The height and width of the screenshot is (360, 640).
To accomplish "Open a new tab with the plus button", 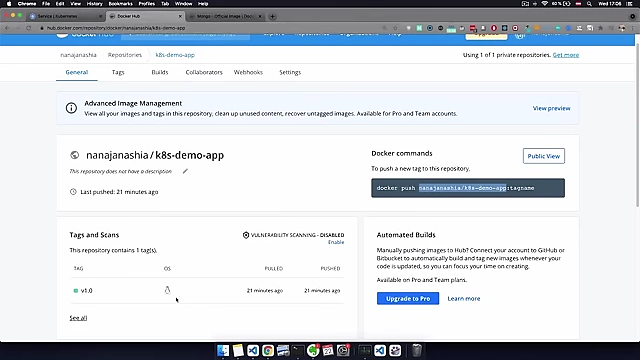I will (x=272, y=16).
